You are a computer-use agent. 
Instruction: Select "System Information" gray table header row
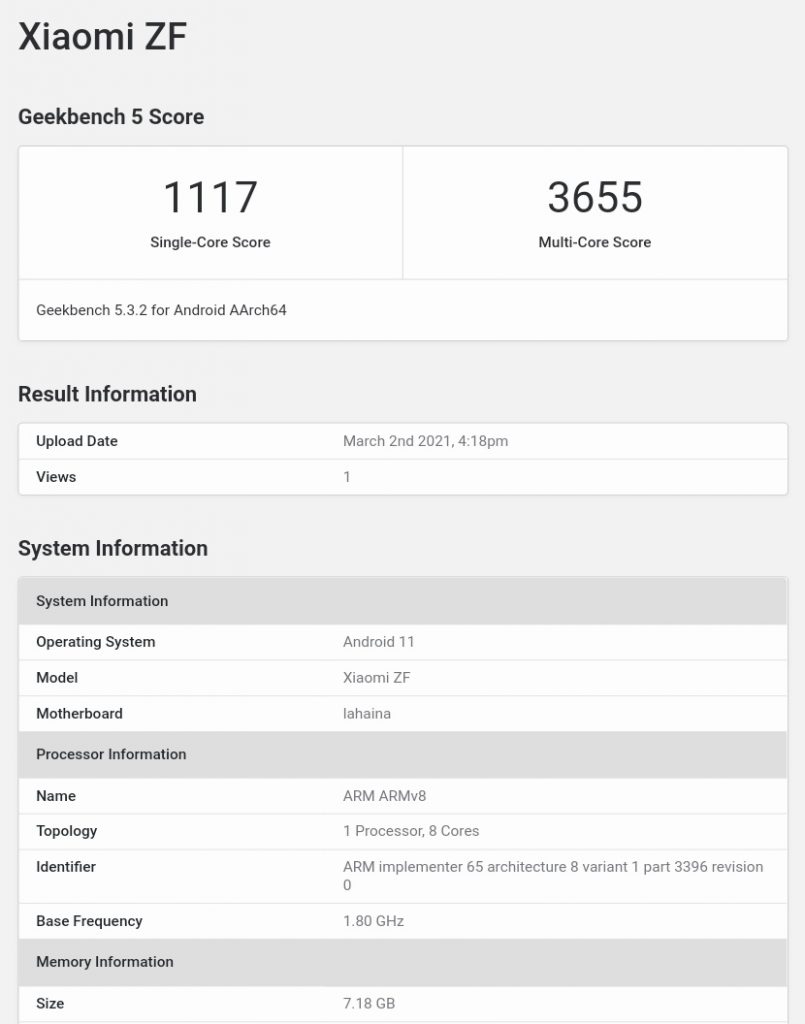pyautogui.click(x=403, y=601)
